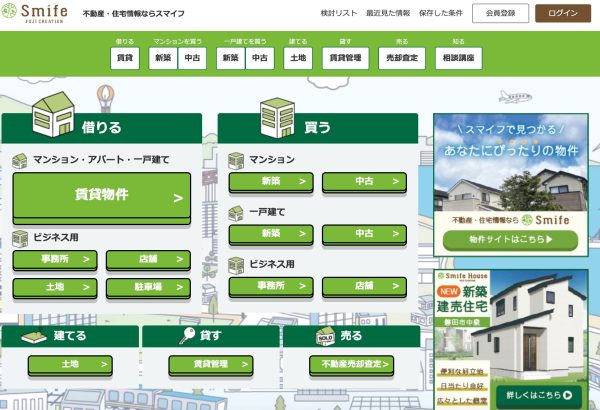The width and height of the screenshot is (600, 410).
Task: Select 賃貸管理 in the green navigation bar
Action: click(x=346, y=58)
